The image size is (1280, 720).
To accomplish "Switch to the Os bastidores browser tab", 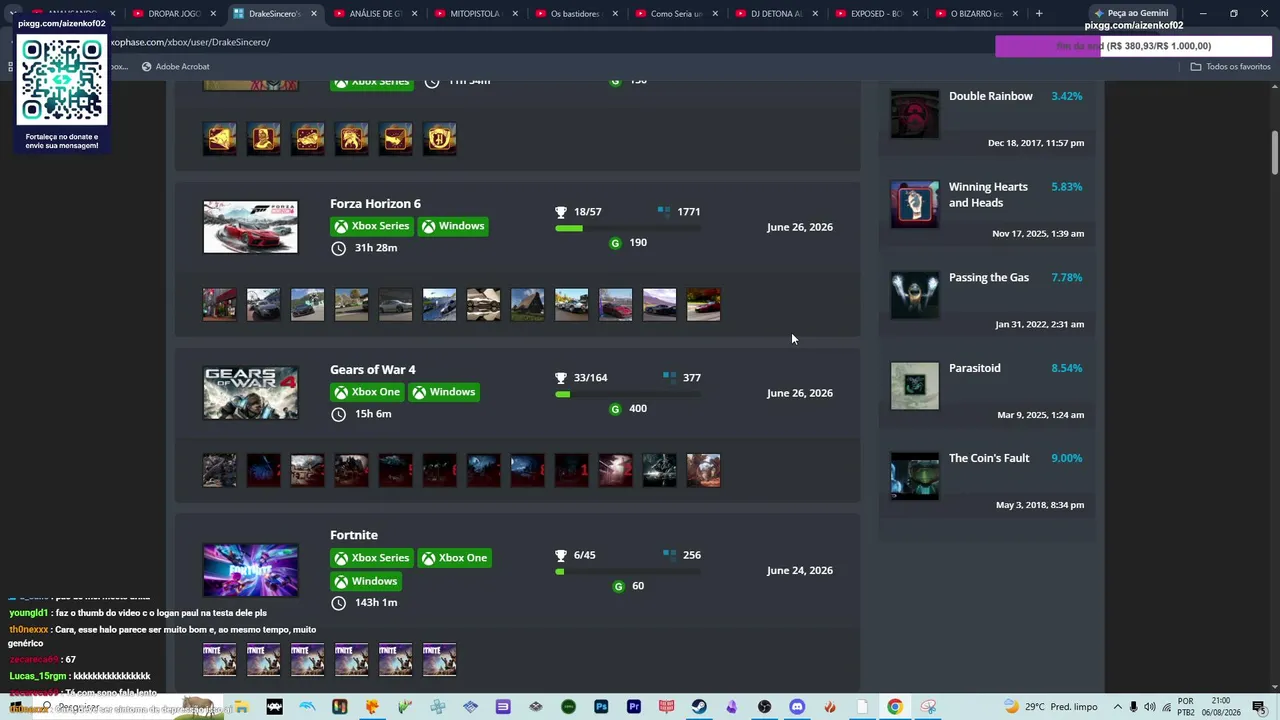I will (x=576, y=14).
